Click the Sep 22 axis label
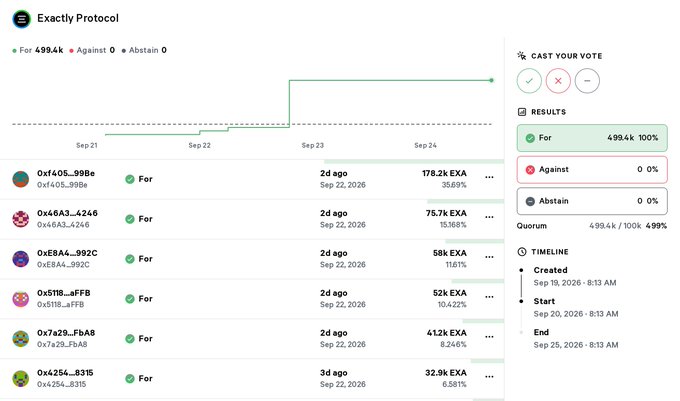This screenshot has height=401, width=680. [x=199, y=145]
